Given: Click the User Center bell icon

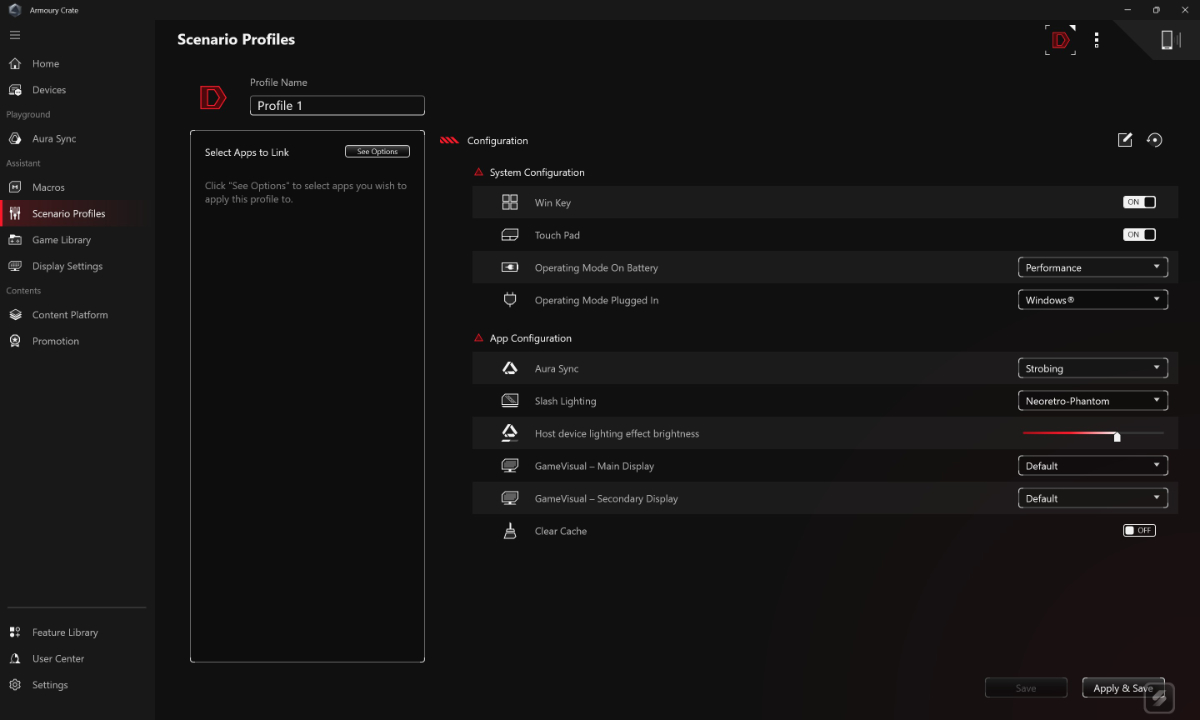Looking at the screenshot, I should [x=15, y=659].
